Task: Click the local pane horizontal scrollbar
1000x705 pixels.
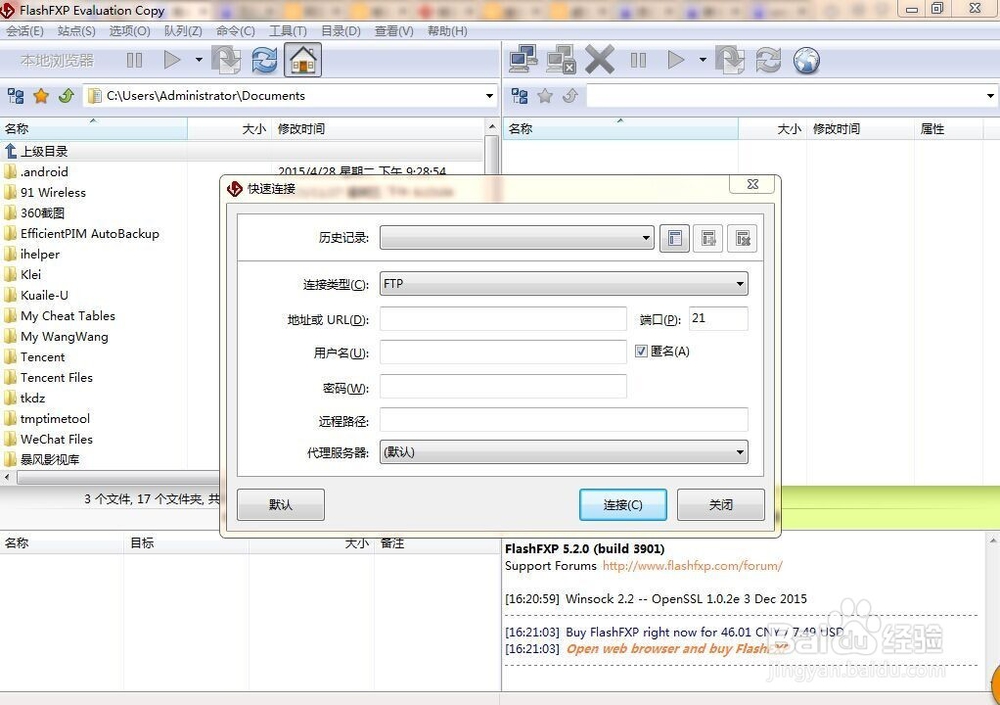Action: (x=118, y=477)
